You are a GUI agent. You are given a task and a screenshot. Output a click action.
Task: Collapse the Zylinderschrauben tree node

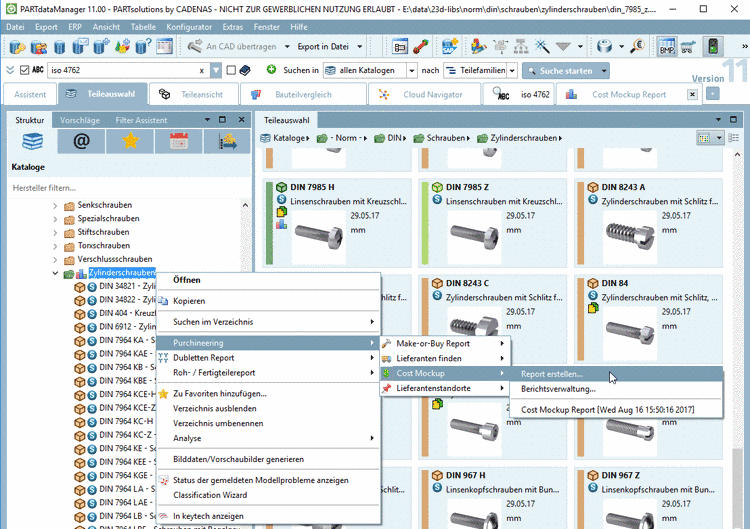pos(55,273)
